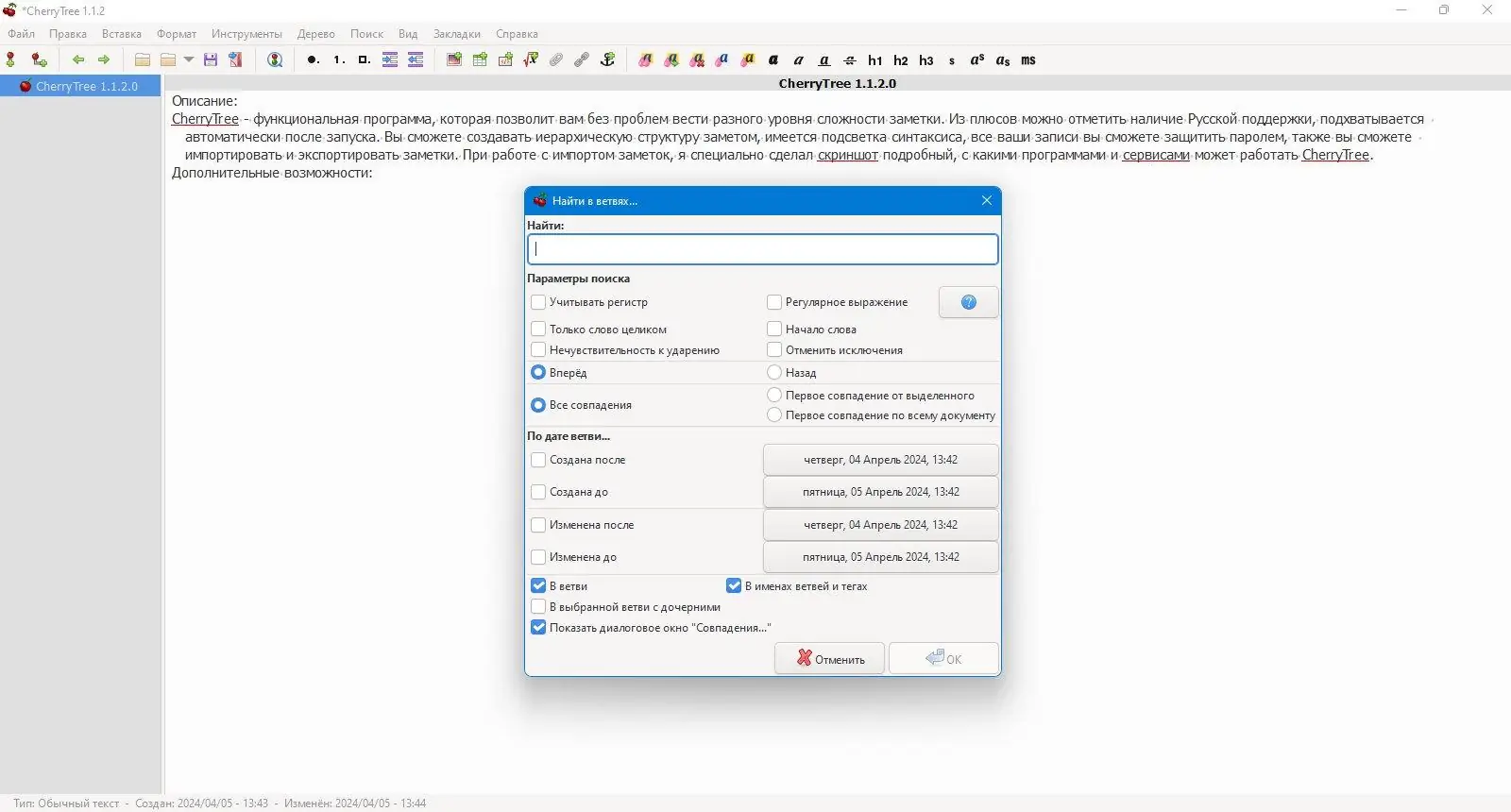Open recent documents dropdown arrow in toolbar
This screenshot has width=1511, height=812.
(189, 59)
